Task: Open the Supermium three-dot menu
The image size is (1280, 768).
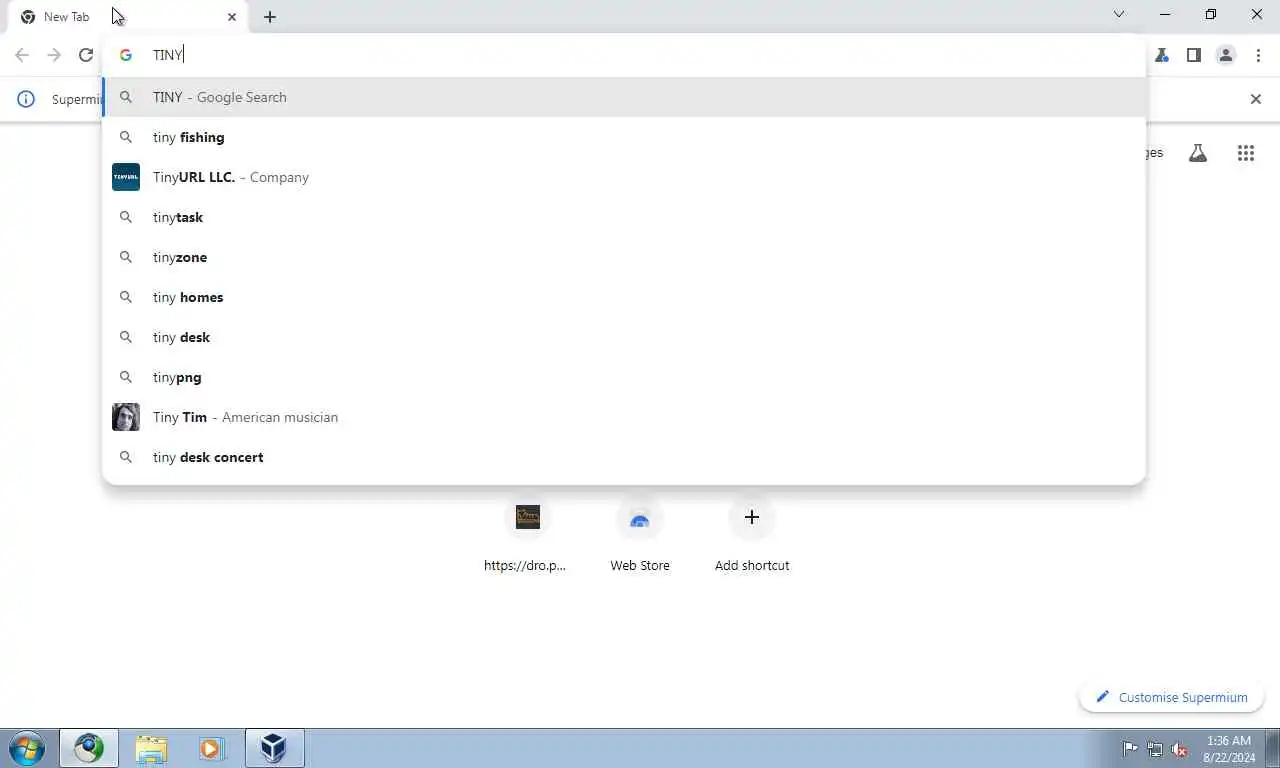Action: [x=1258, y=55]
